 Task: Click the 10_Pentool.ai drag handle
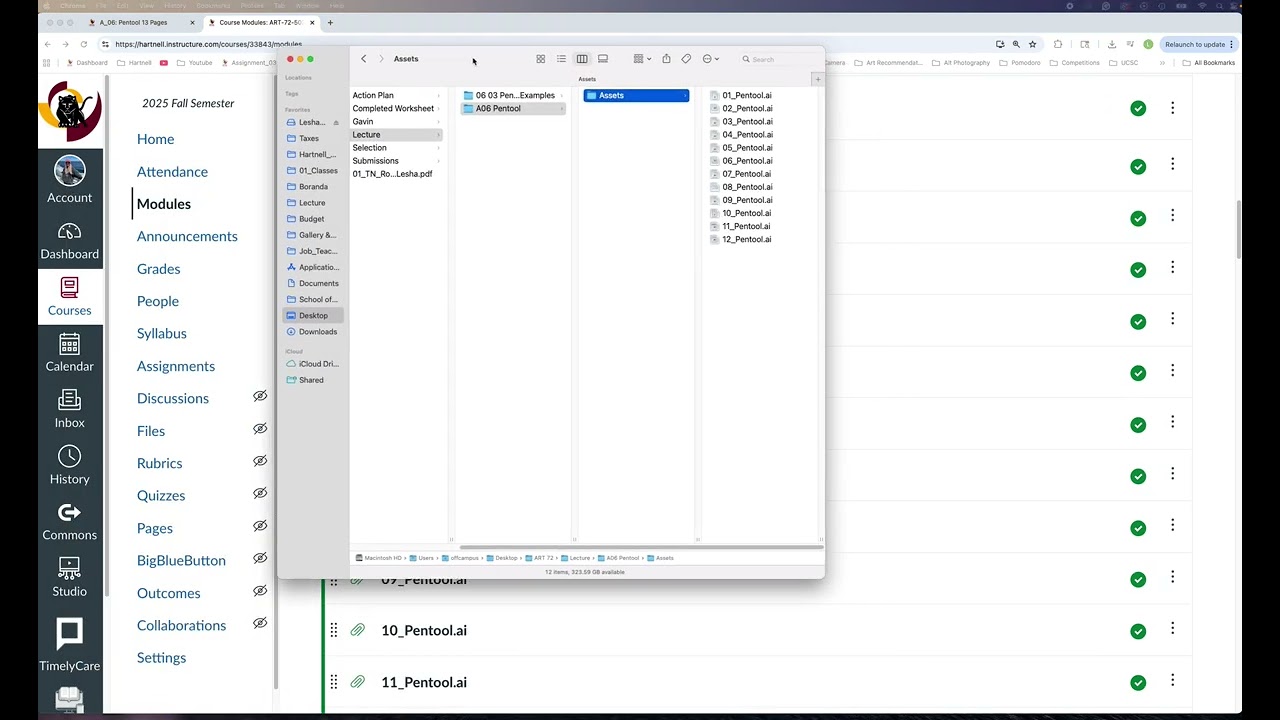pyautogui.click(x=334, y=630)
